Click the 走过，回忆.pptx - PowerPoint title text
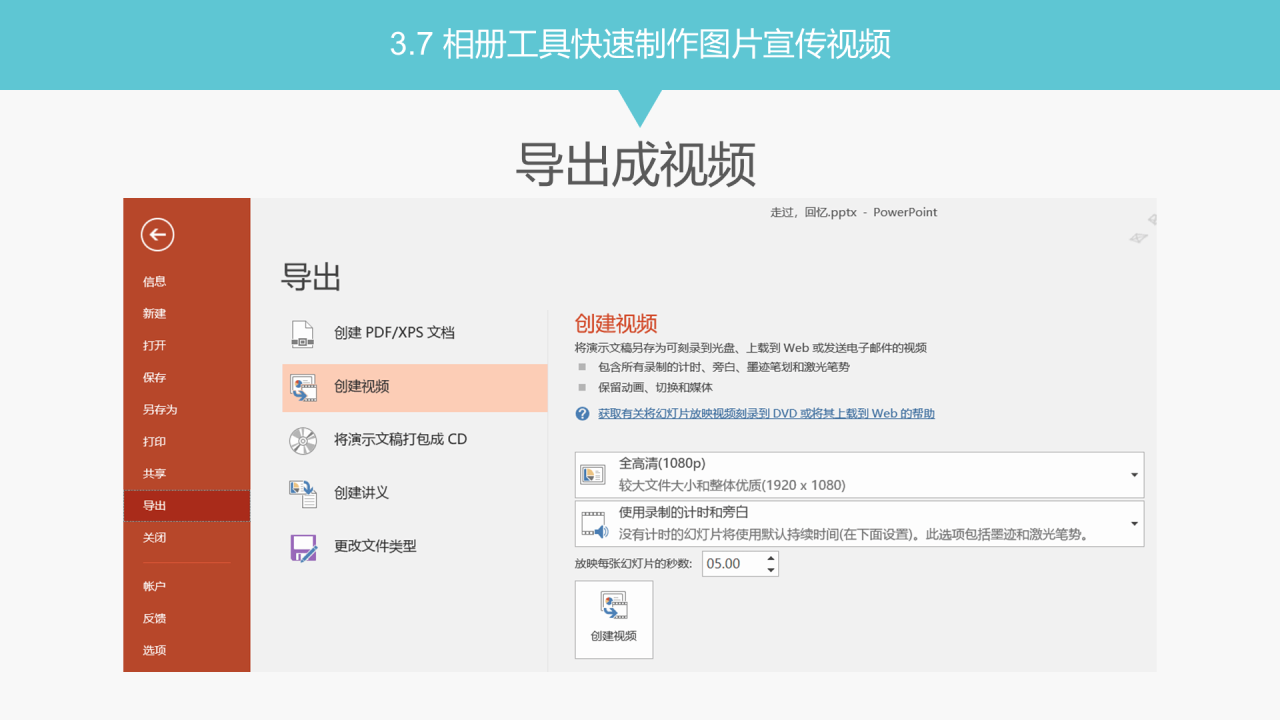 tap(854, 213)
